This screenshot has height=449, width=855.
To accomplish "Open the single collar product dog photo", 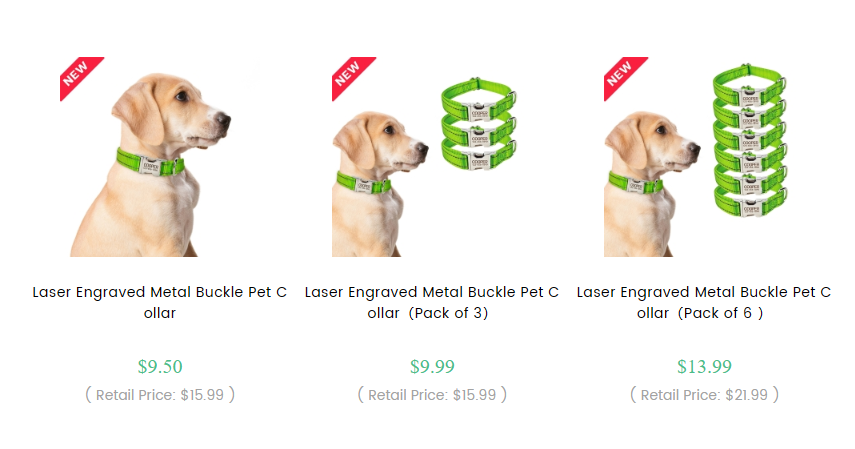I will click(150, 165).
